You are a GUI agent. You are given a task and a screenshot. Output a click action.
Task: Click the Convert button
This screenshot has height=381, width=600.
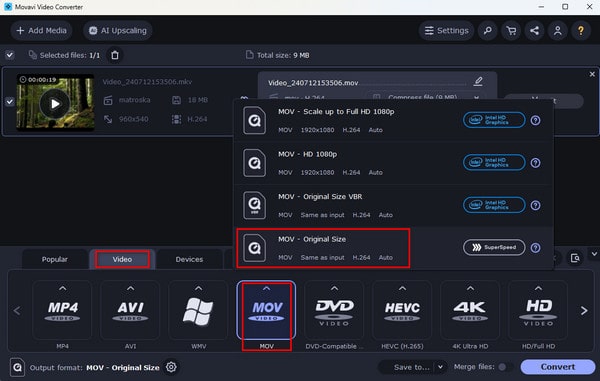point(557,367)
